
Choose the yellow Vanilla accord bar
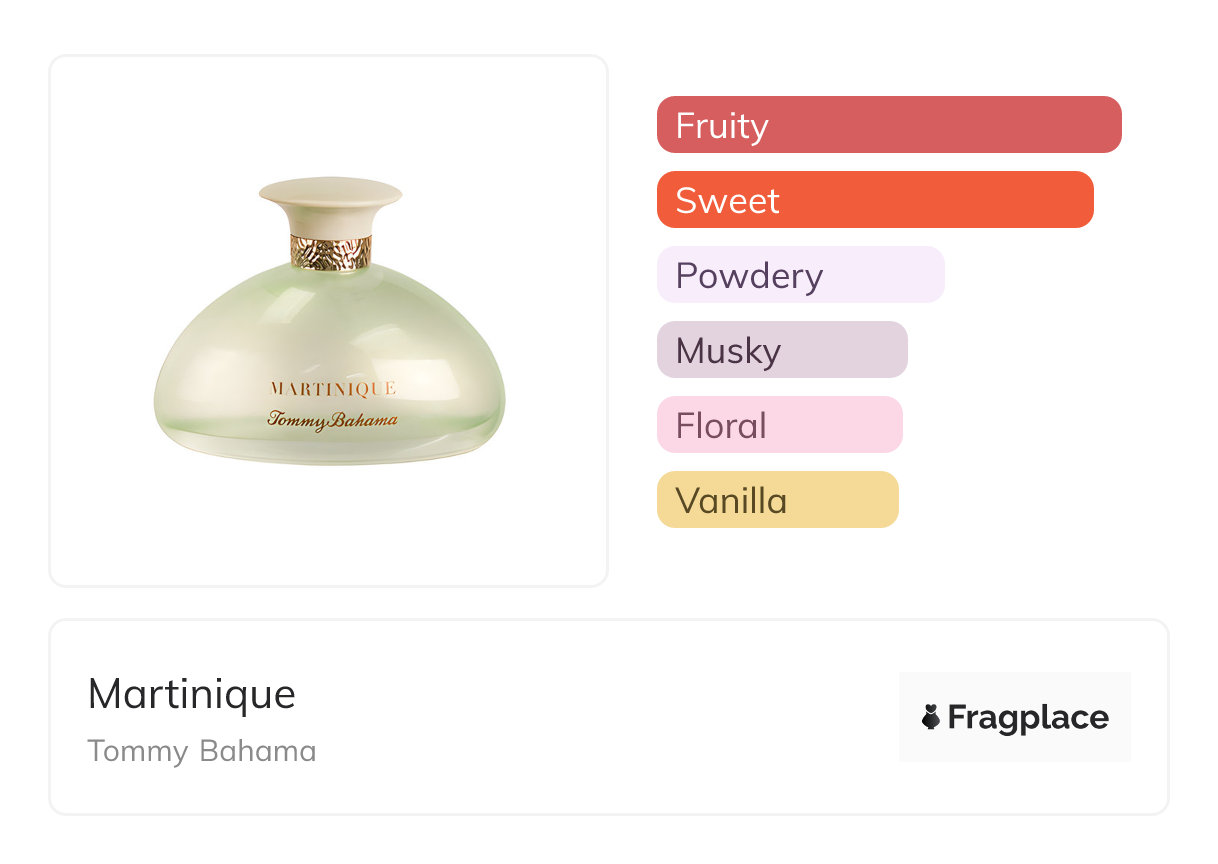pyautogui.click(x=777, y=500)
